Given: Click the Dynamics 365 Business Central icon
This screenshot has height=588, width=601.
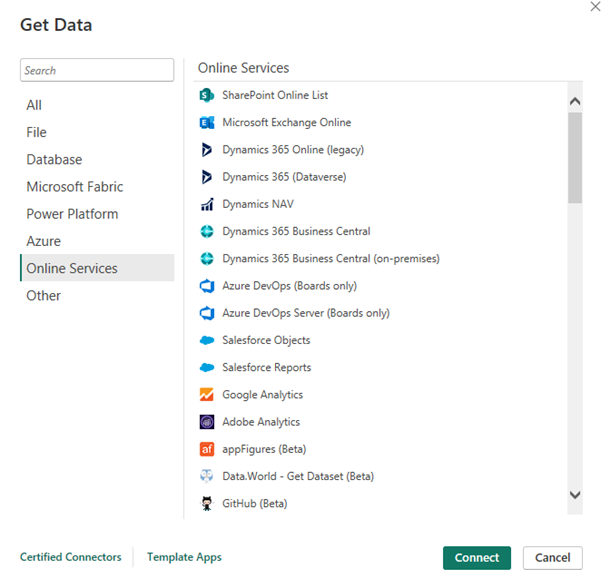Looking at the screenshot, I should click(207, 231).
